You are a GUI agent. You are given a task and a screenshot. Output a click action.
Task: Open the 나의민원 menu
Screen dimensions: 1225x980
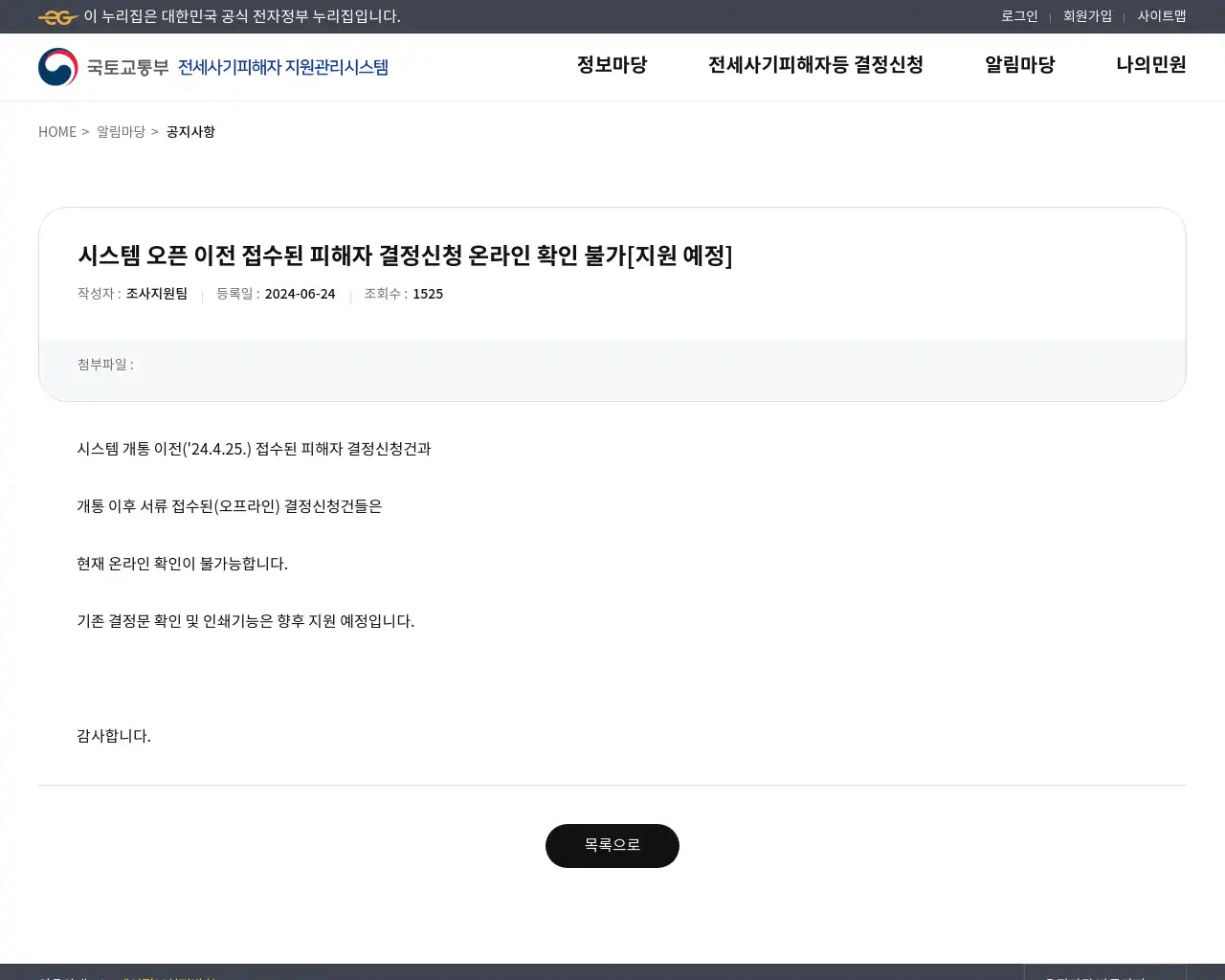coord(1151,65)
